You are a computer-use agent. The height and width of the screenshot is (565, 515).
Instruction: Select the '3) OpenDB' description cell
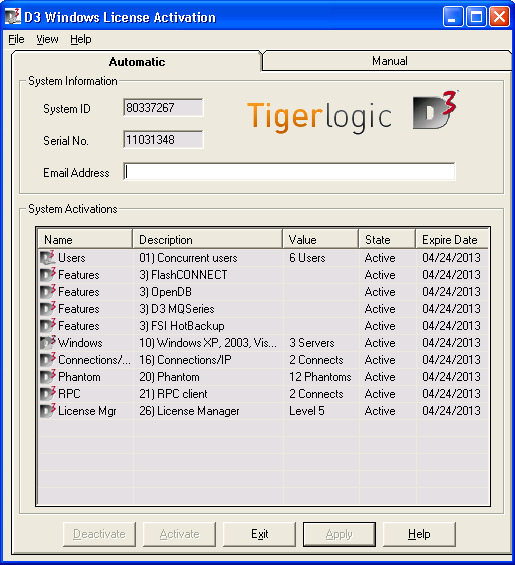pyautogui.click(x=208, y=292)
